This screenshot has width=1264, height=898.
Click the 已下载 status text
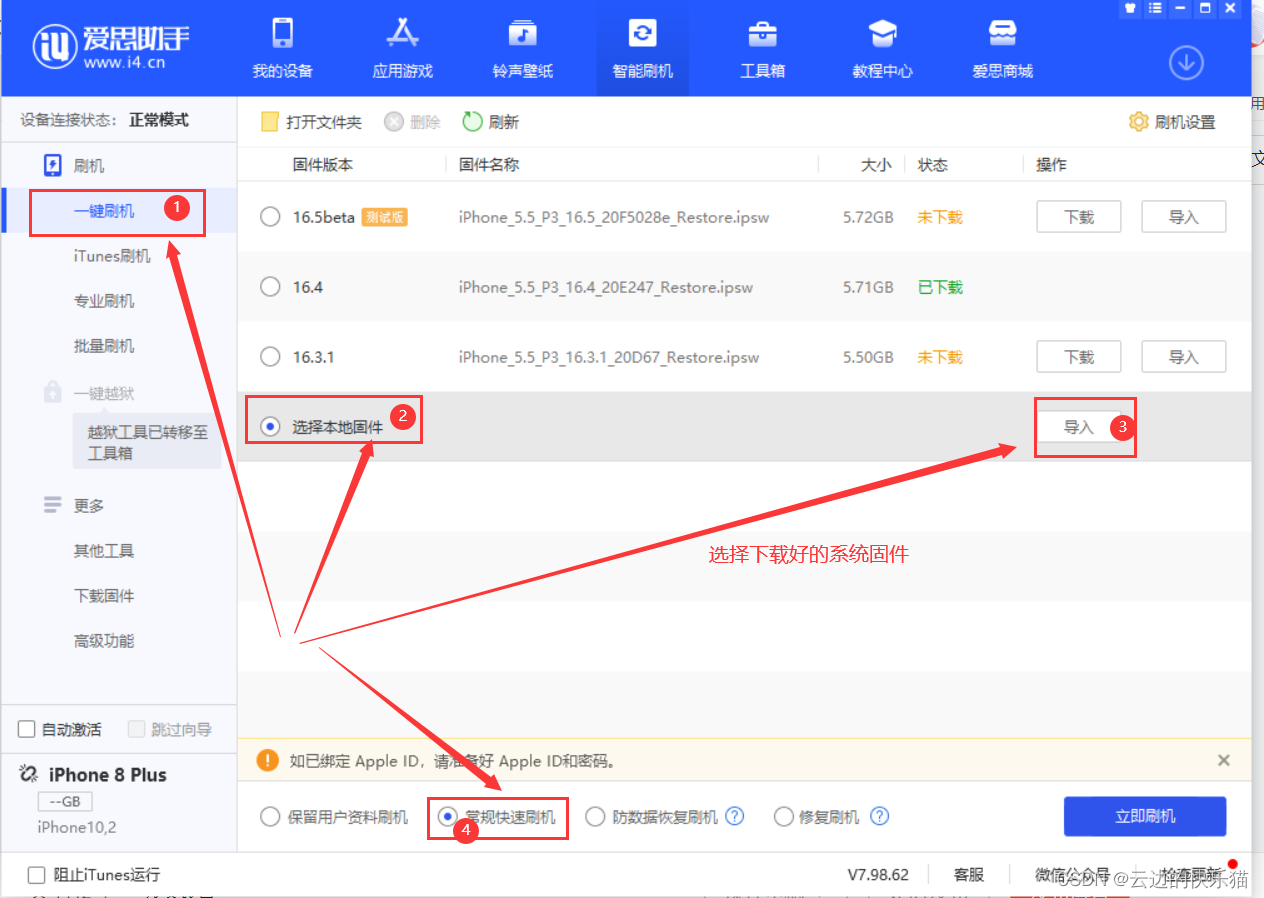point(940,287)
